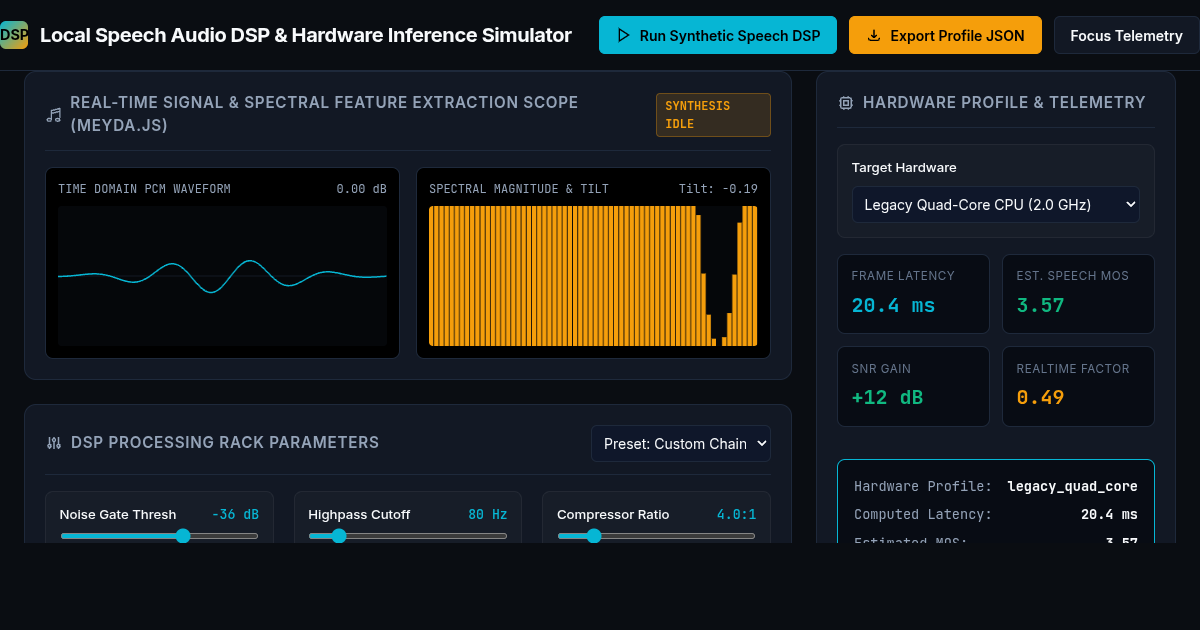Click the 80 Hz highpass value

(488, 515)
